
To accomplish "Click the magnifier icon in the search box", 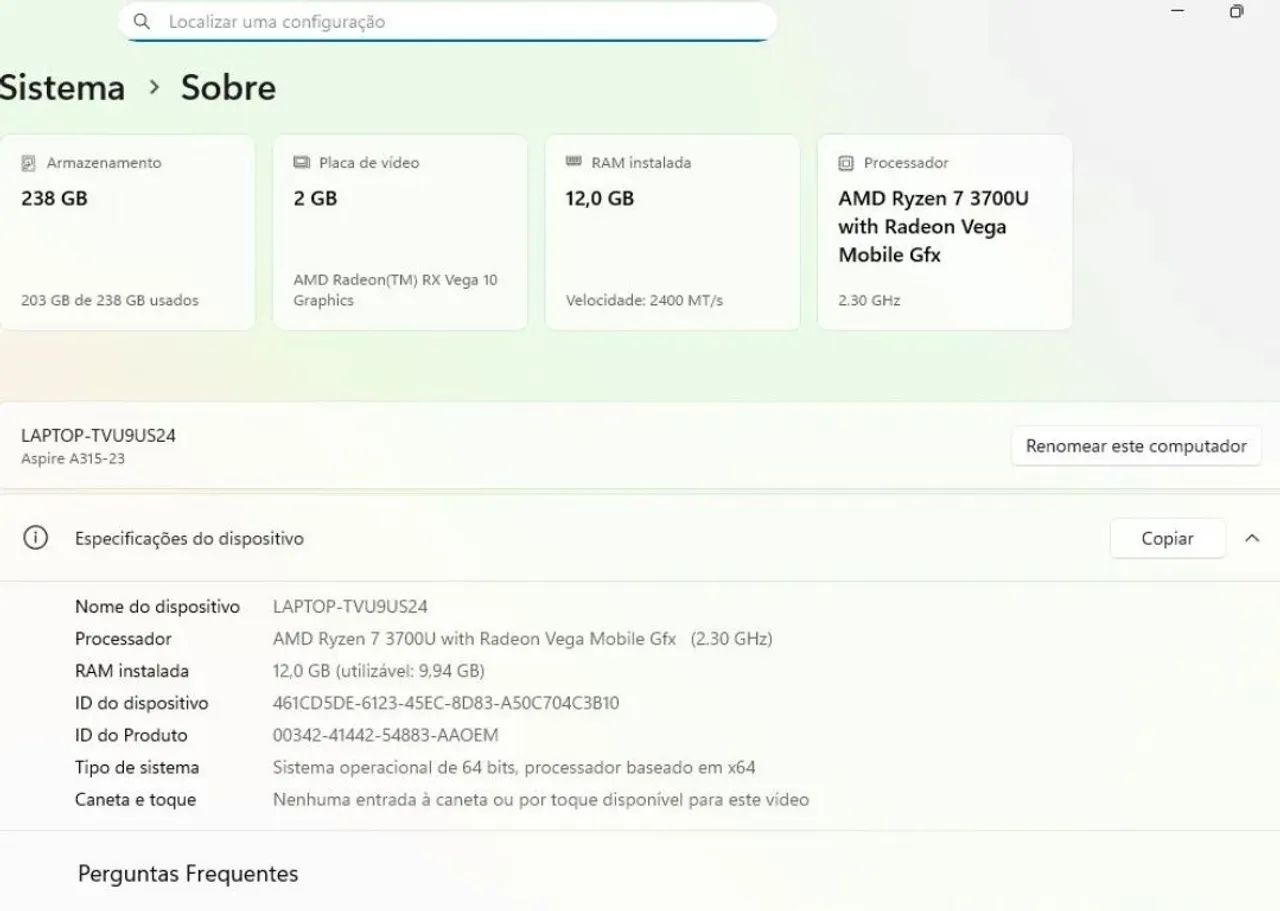I will click(x=142, y=21).
